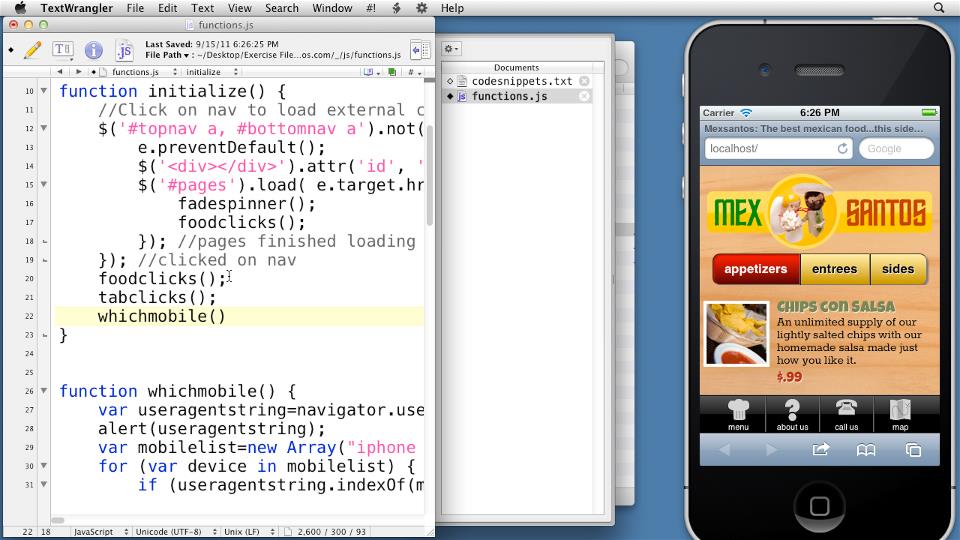Tap Safari back arrow in simulator
Image resolution: width=960 pixels, height=540 pixels.
pos(726,450)
